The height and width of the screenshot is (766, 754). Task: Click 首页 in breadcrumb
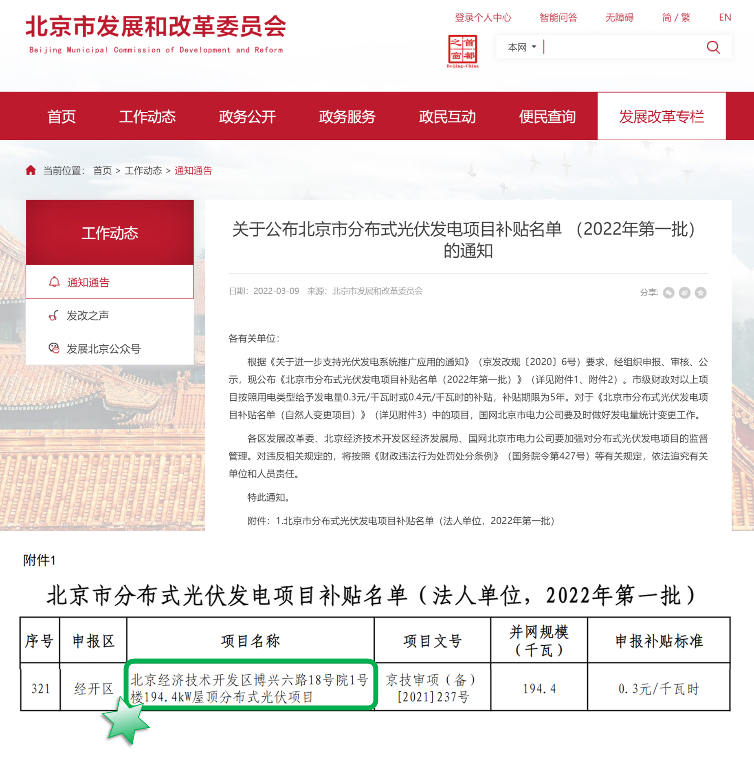[102, 170]
